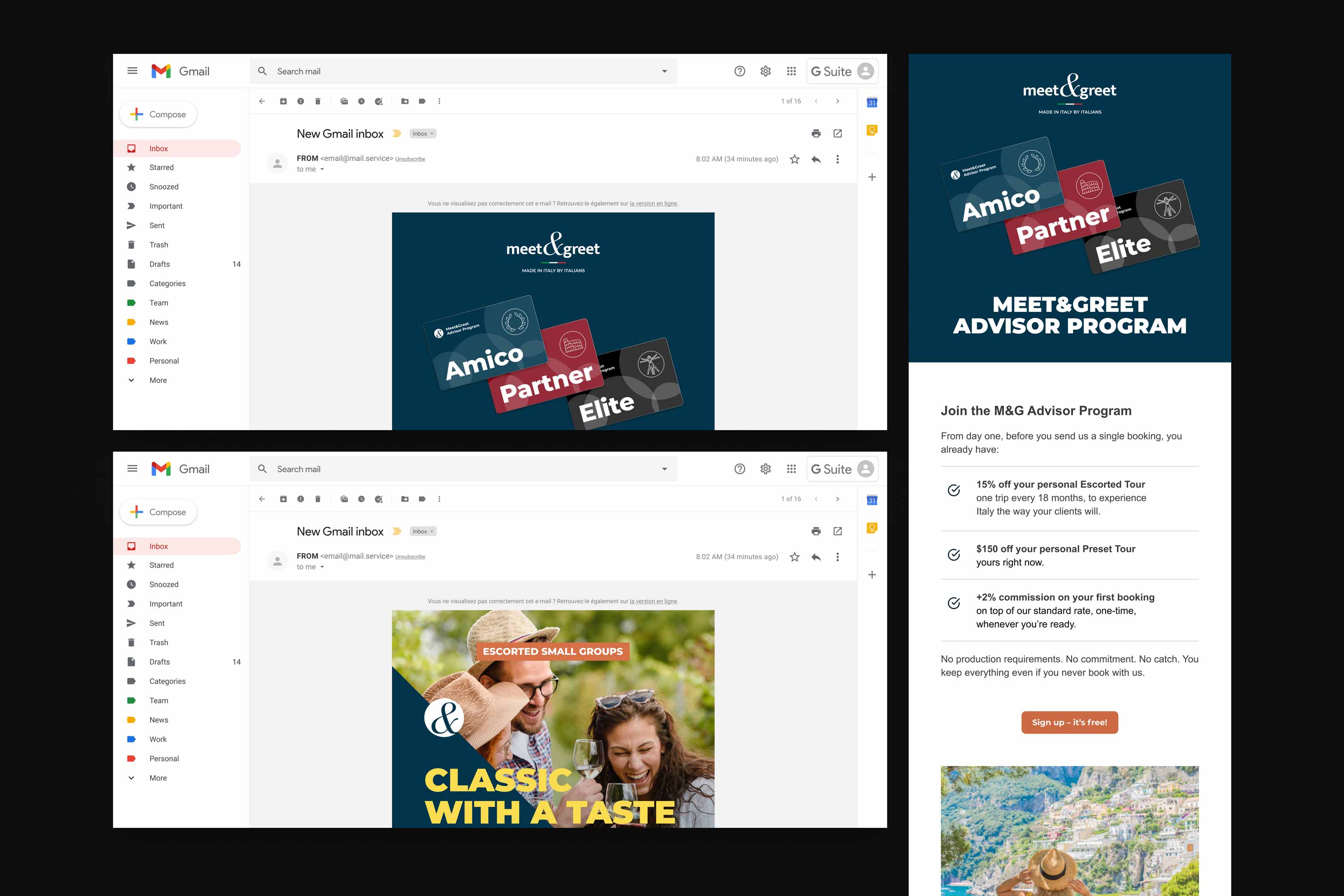Open 'la version en ligne' link in Amico cards Gmail window
Screen dimensions: 1344x896
653,203
